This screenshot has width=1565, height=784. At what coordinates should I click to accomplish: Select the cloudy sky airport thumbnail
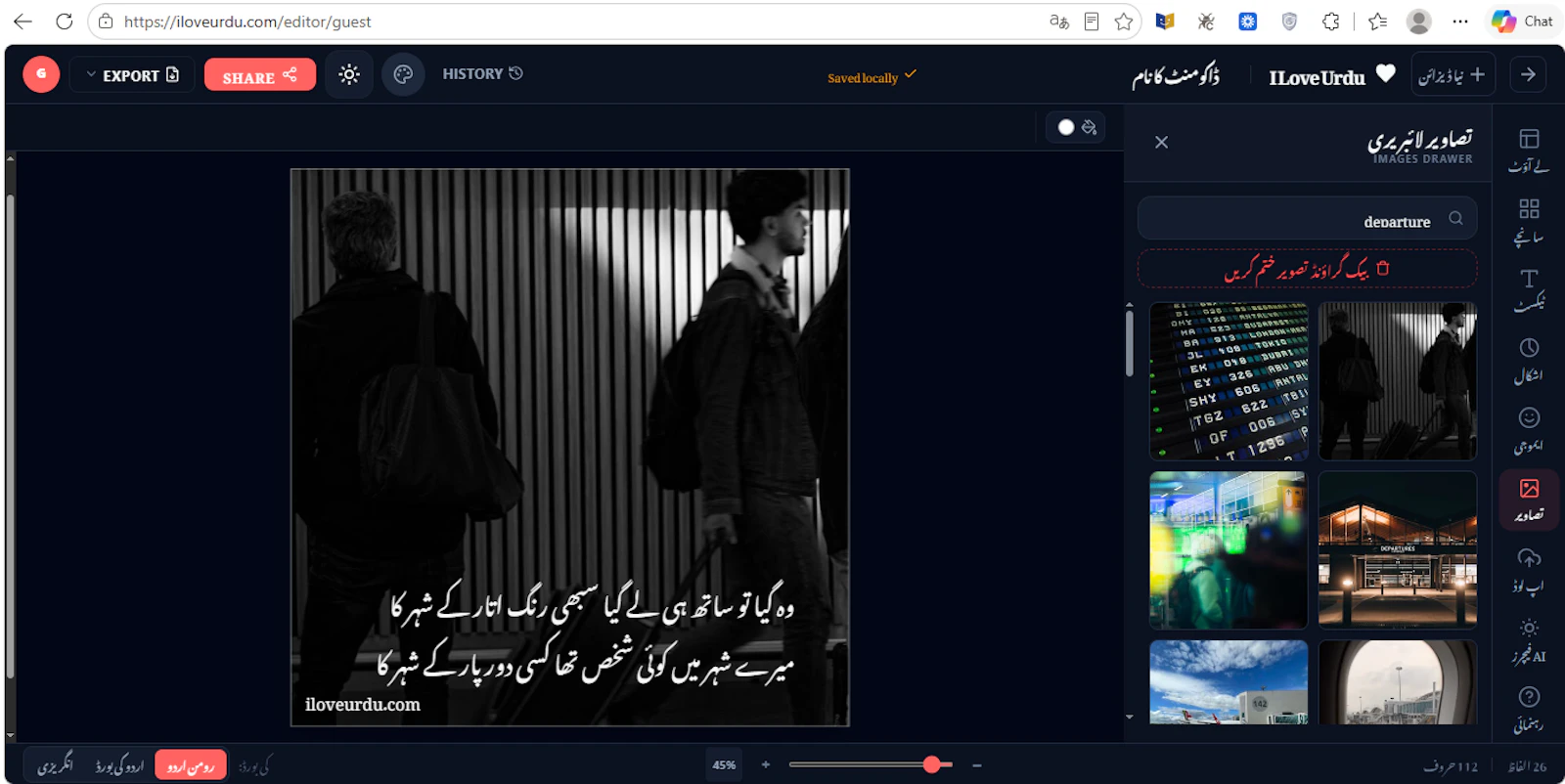pos(1229,682)
